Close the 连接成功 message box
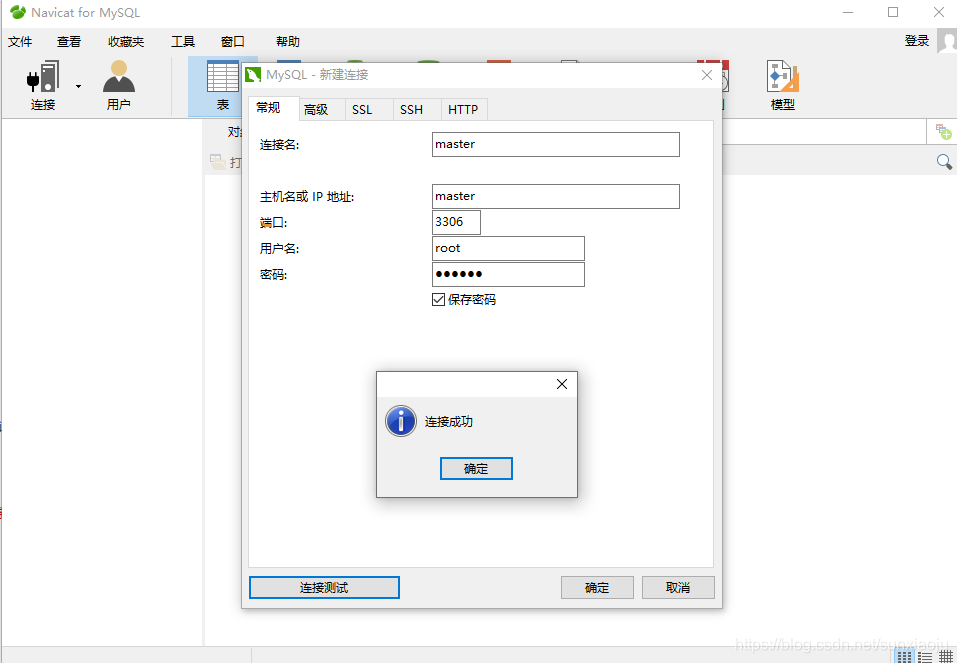Image resolution: width=957 pixels, height=663 pixels. (x=562, y=384)
